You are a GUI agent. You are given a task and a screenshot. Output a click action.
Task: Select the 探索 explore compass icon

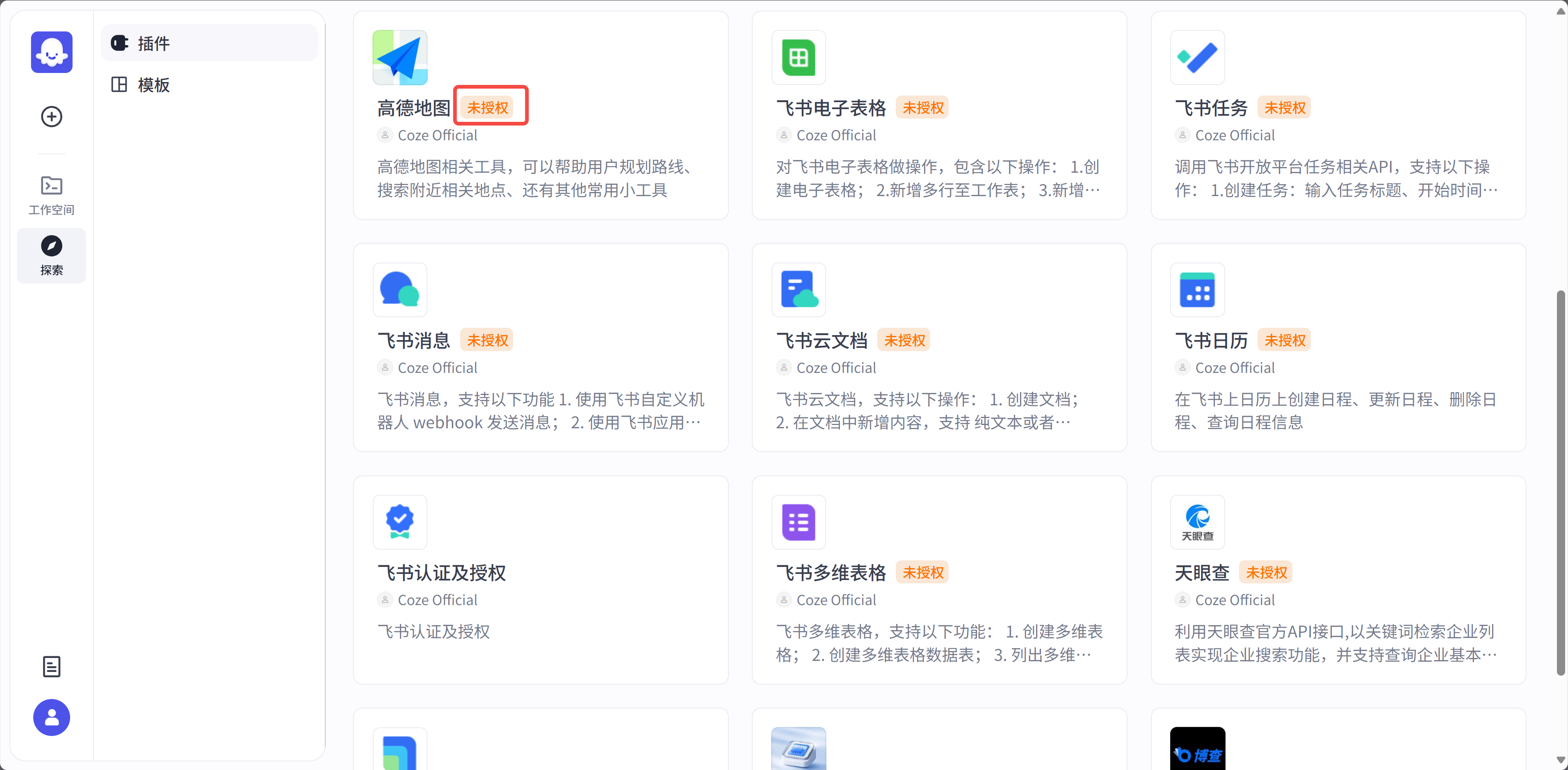pos(52,246)
